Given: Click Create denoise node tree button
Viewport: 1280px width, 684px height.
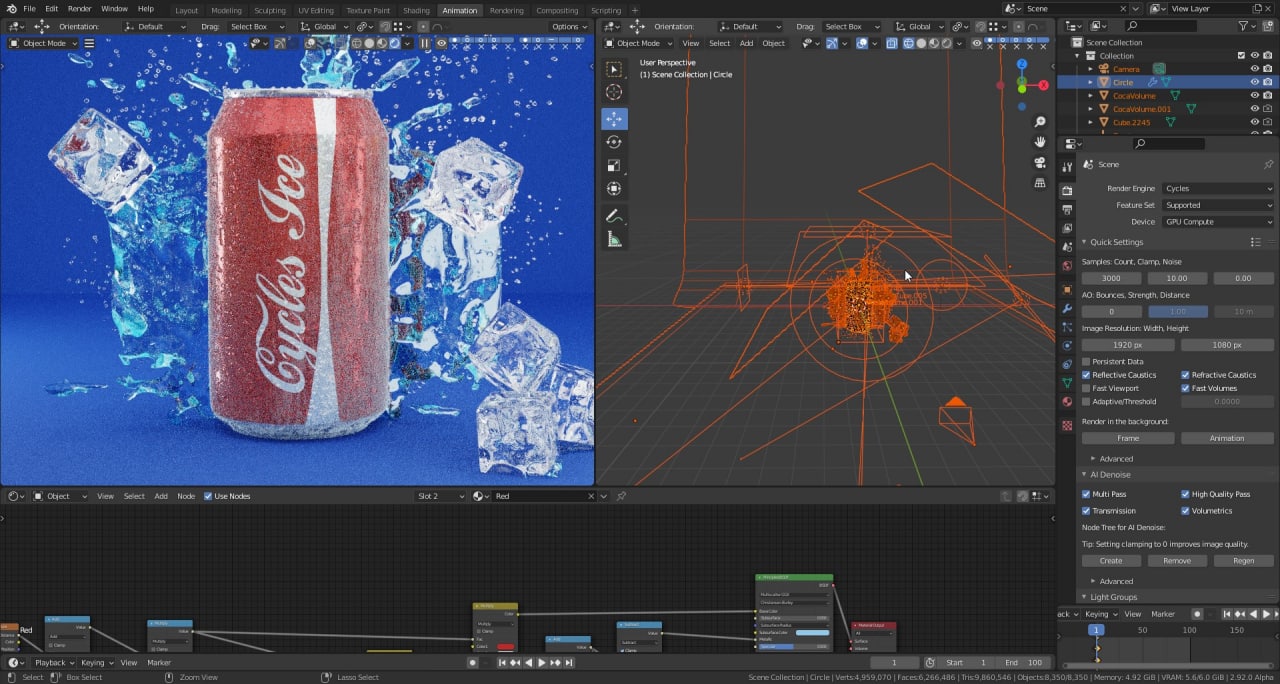Looking at the screenshot, I should point(1111,561).
